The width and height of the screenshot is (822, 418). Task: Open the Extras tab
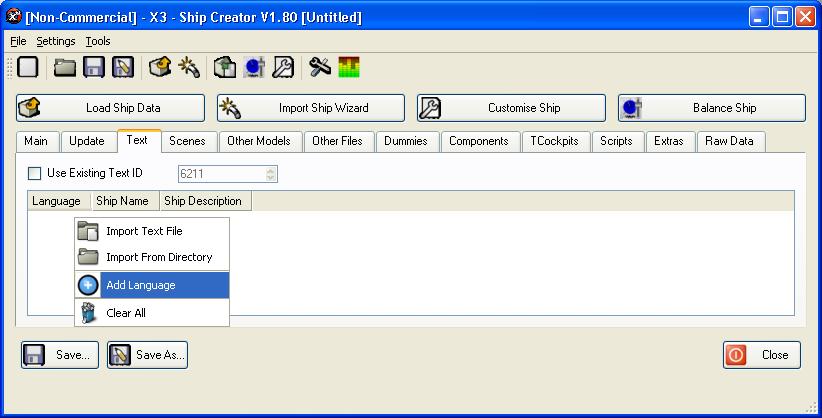(669, 141)
